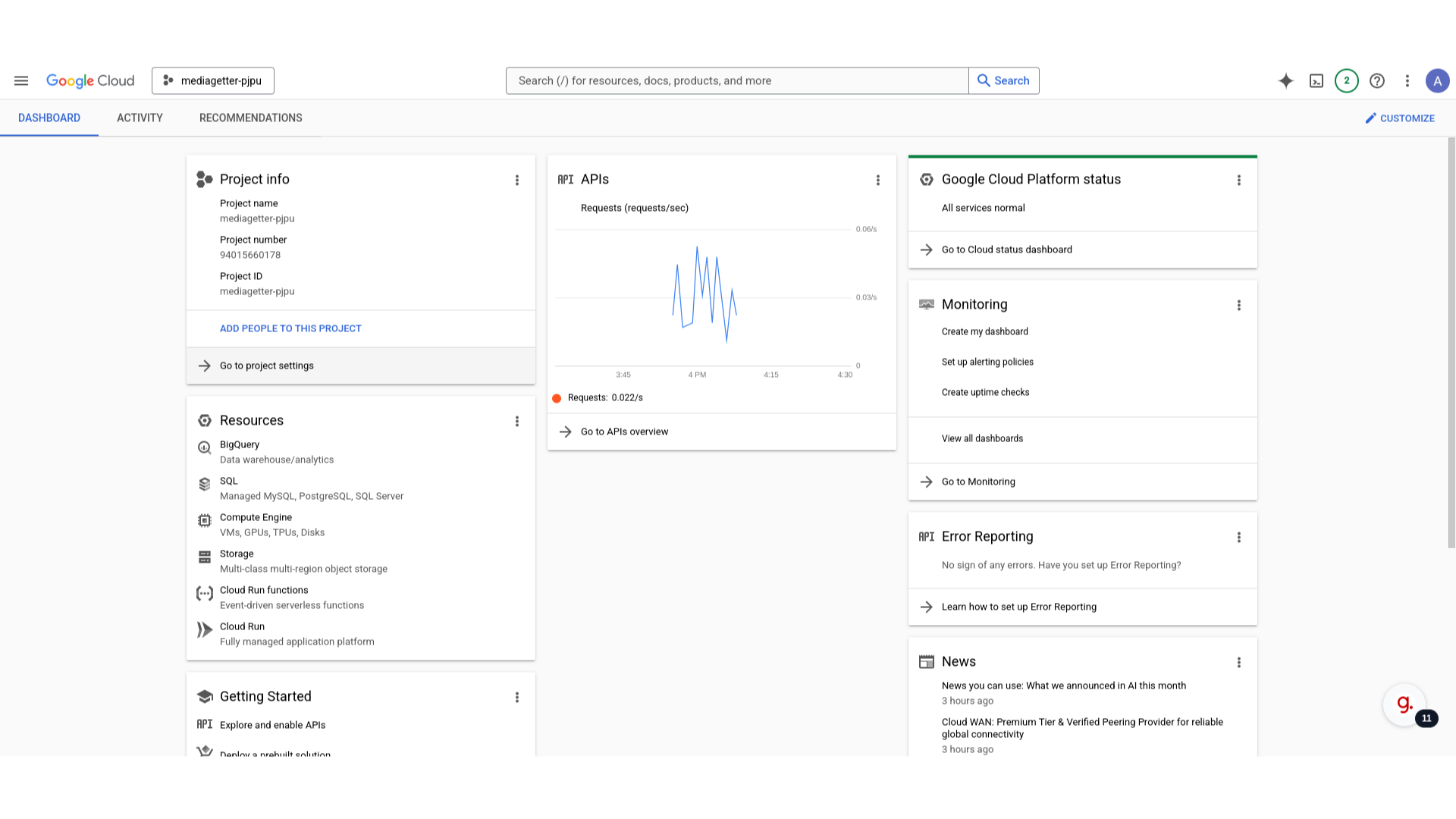Open Resources card options menu
1456x819 pixels.
517,421
